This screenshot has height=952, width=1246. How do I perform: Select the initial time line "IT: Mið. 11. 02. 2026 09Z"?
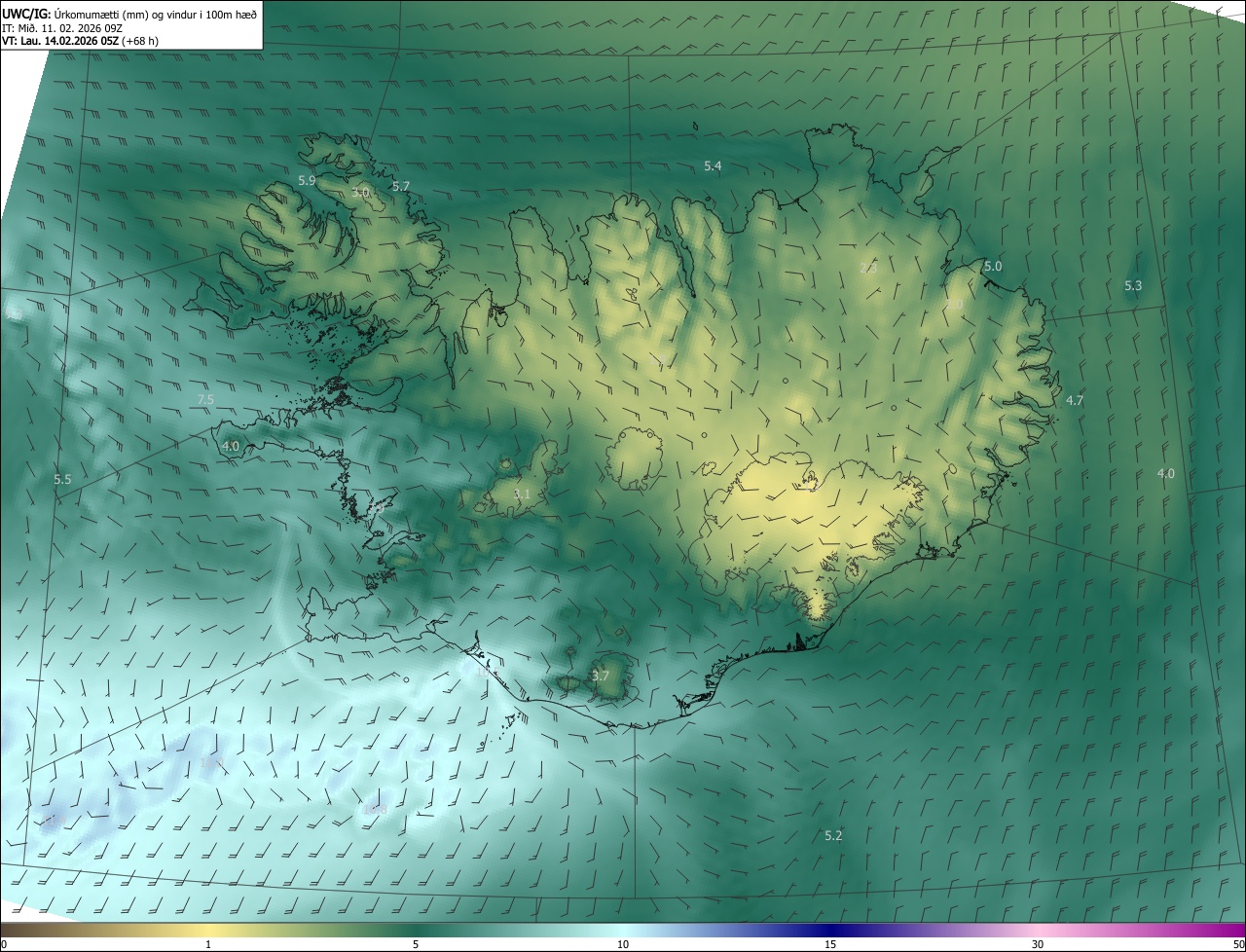point(64,28)
